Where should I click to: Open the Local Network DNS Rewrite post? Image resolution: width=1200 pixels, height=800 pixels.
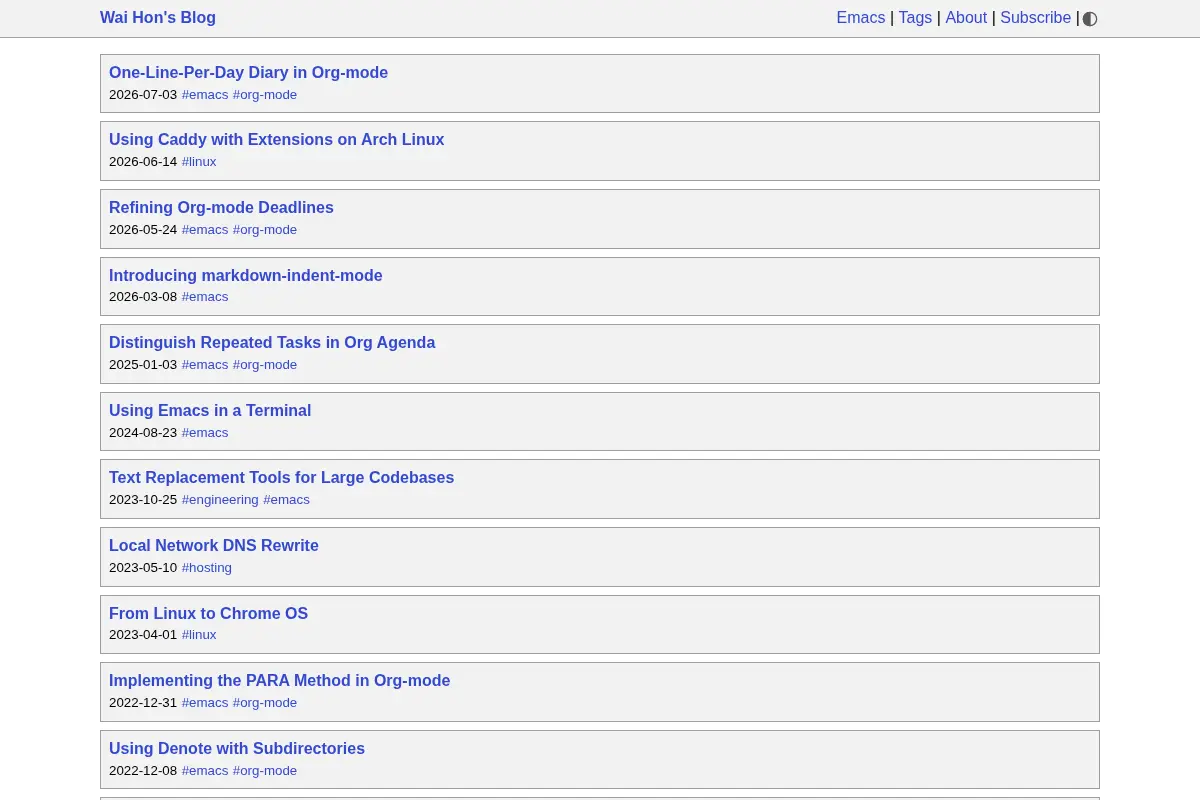click(214, 546)
